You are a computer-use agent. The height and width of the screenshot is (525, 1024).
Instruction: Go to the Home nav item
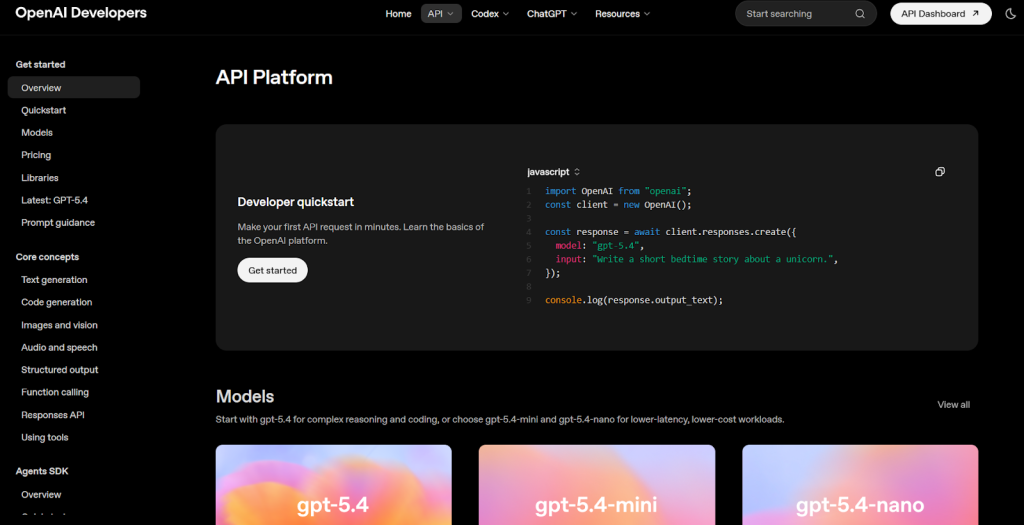pyautogui.click(x=398, y=14)
